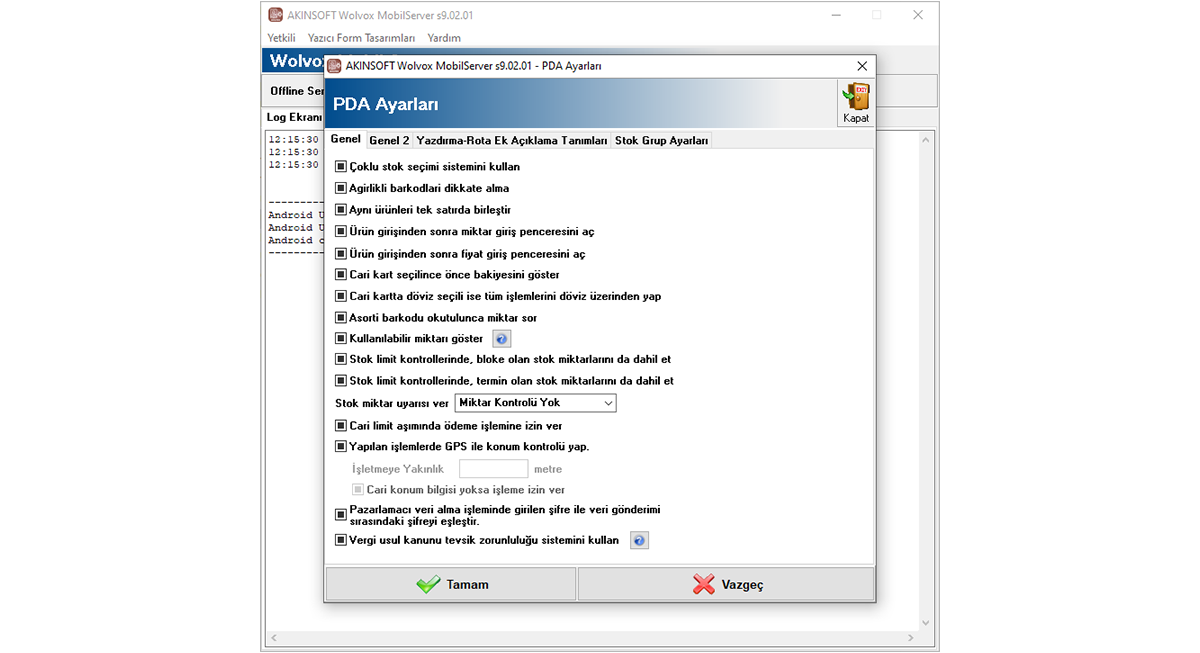Enable Aynı ürünleri tek satırda birleştir
Screen dimensions: 1200x653
click(341, 210)
